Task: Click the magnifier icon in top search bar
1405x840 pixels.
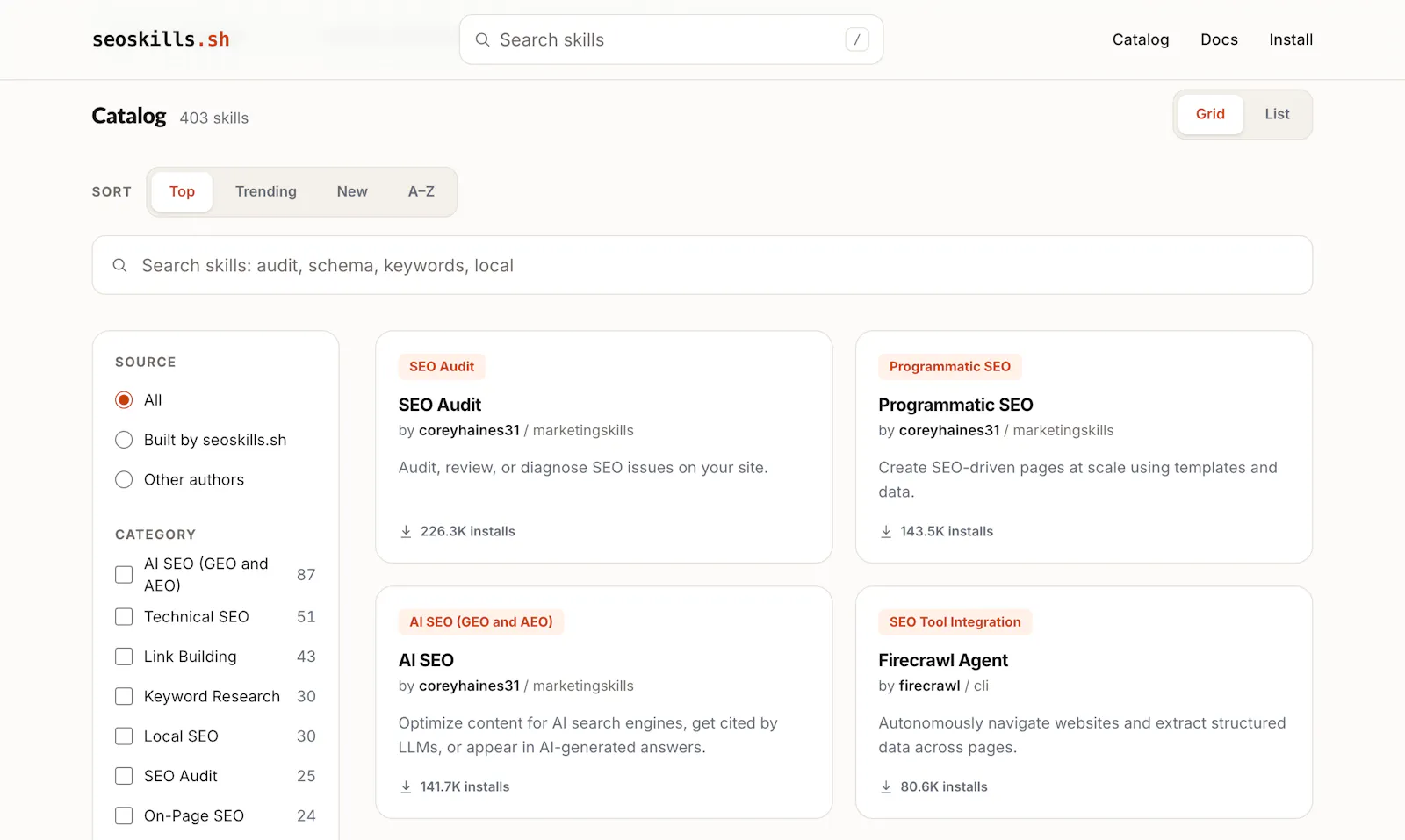Action: click(482, 39)
